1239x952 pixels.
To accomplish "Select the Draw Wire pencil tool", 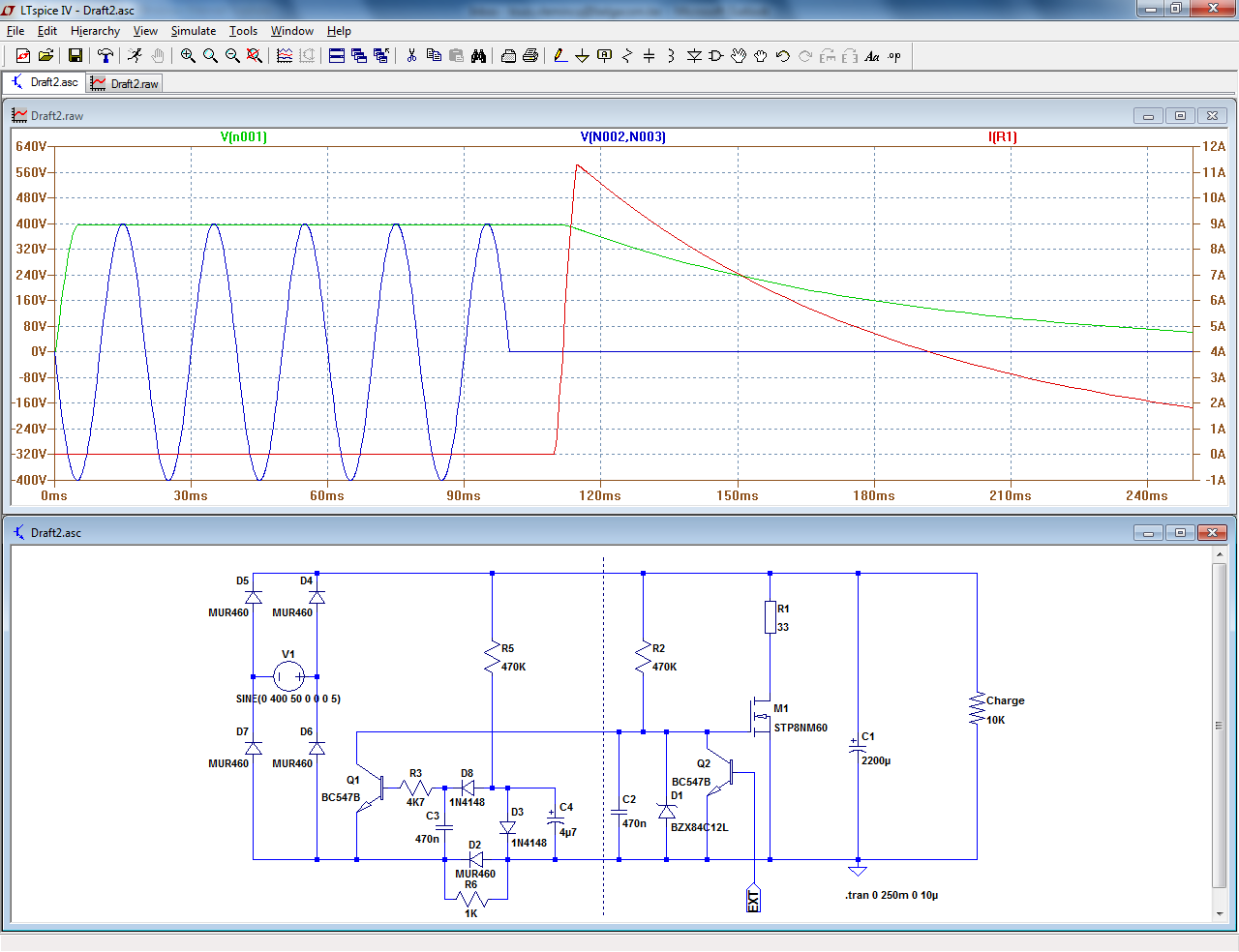I will (x=560, y=56).
